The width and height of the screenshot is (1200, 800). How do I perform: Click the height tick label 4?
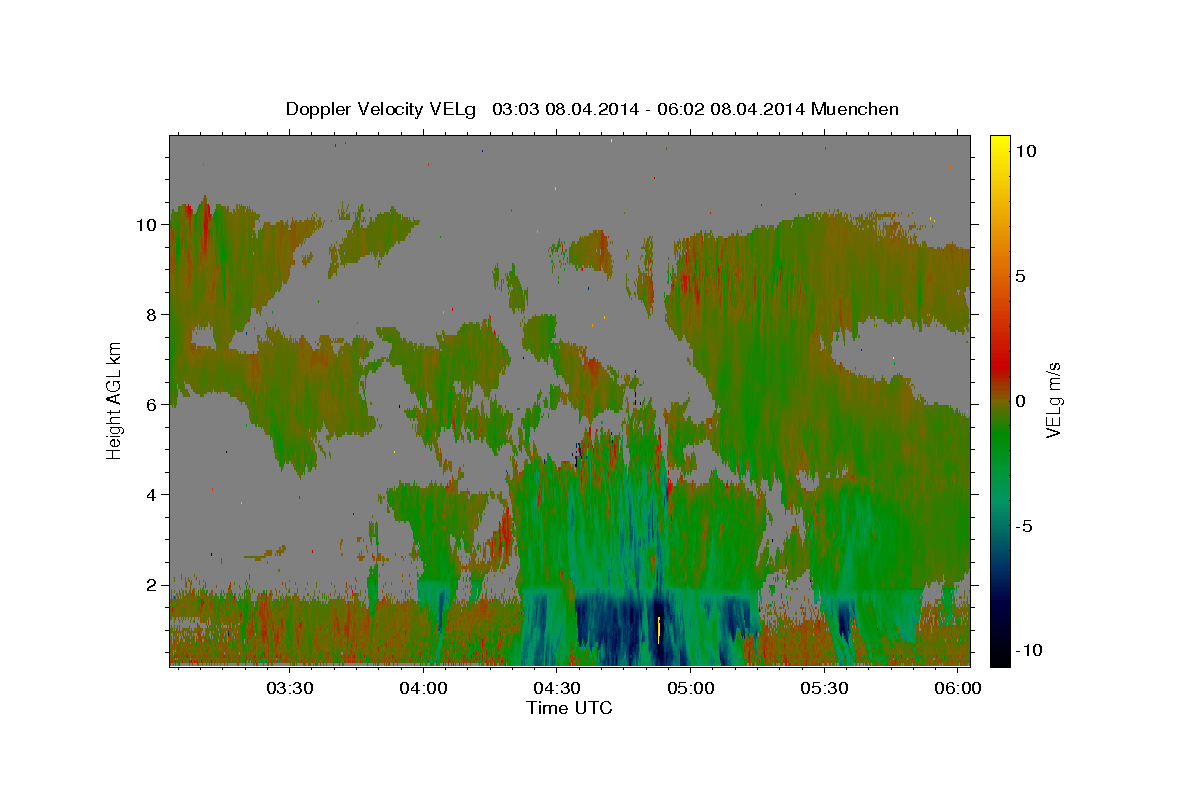click(151, 494)
